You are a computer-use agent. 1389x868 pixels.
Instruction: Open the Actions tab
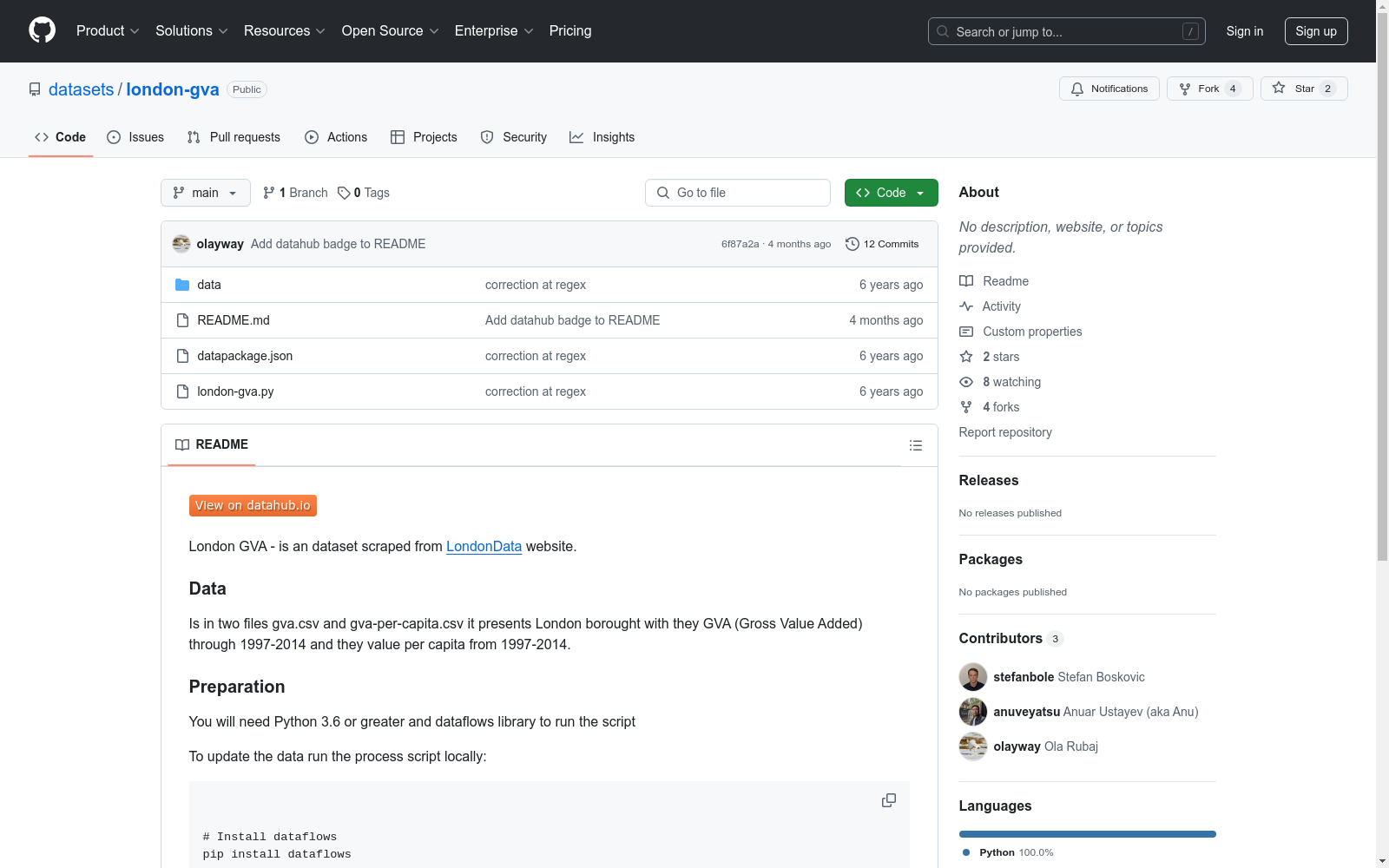[336, 137]
